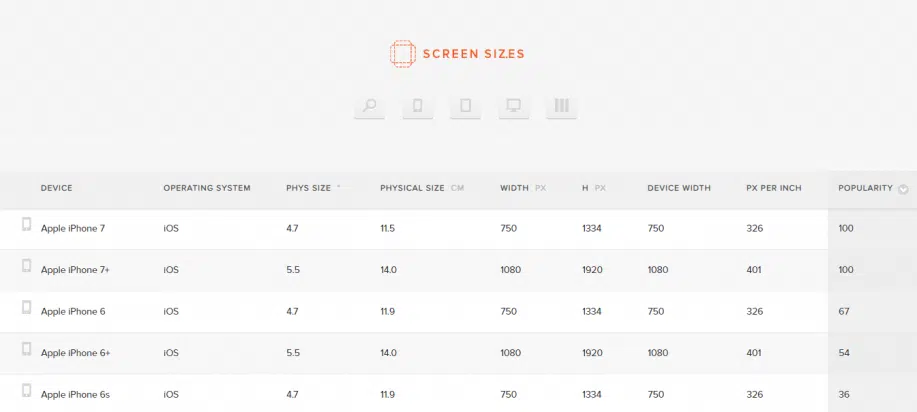Sort table by Device column header
Viewport: 917px width, 412px height.
click(56, 188)
